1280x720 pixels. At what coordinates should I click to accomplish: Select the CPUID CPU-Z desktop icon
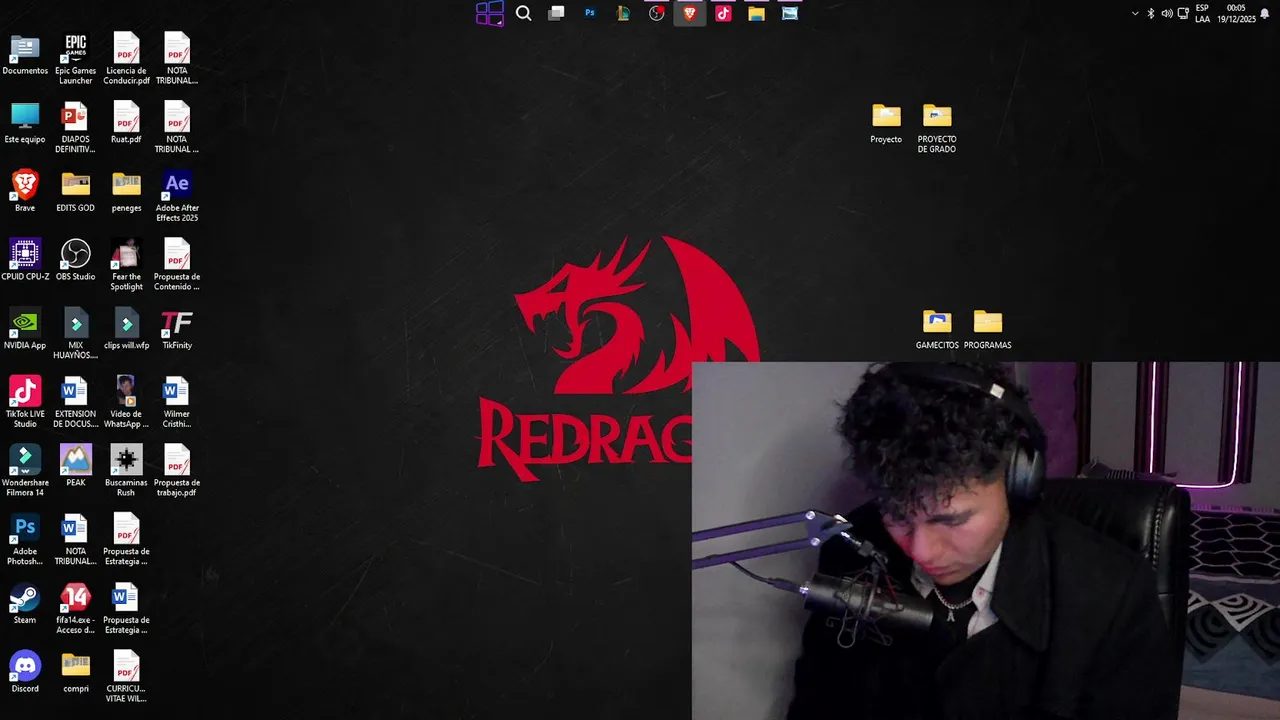(x=25, y=260)
